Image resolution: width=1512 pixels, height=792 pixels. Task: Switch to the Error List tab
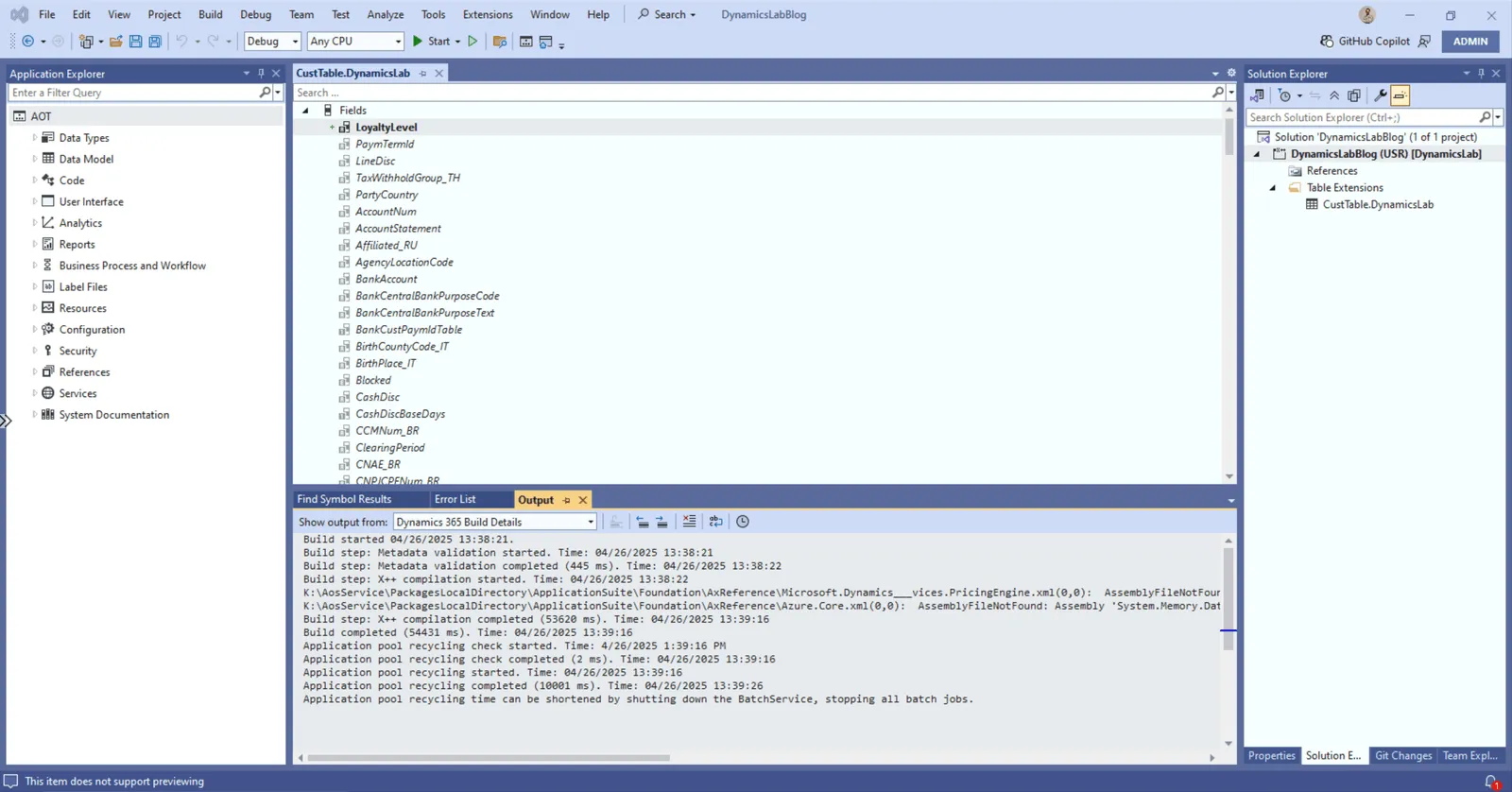pyautogui.click(x=455, y=500)
